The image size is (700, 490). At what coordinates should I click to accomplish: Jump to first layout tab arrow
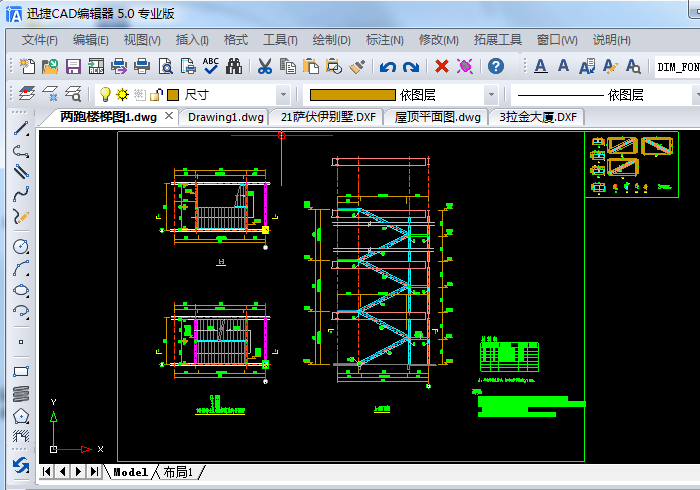[x=46, y=471]
